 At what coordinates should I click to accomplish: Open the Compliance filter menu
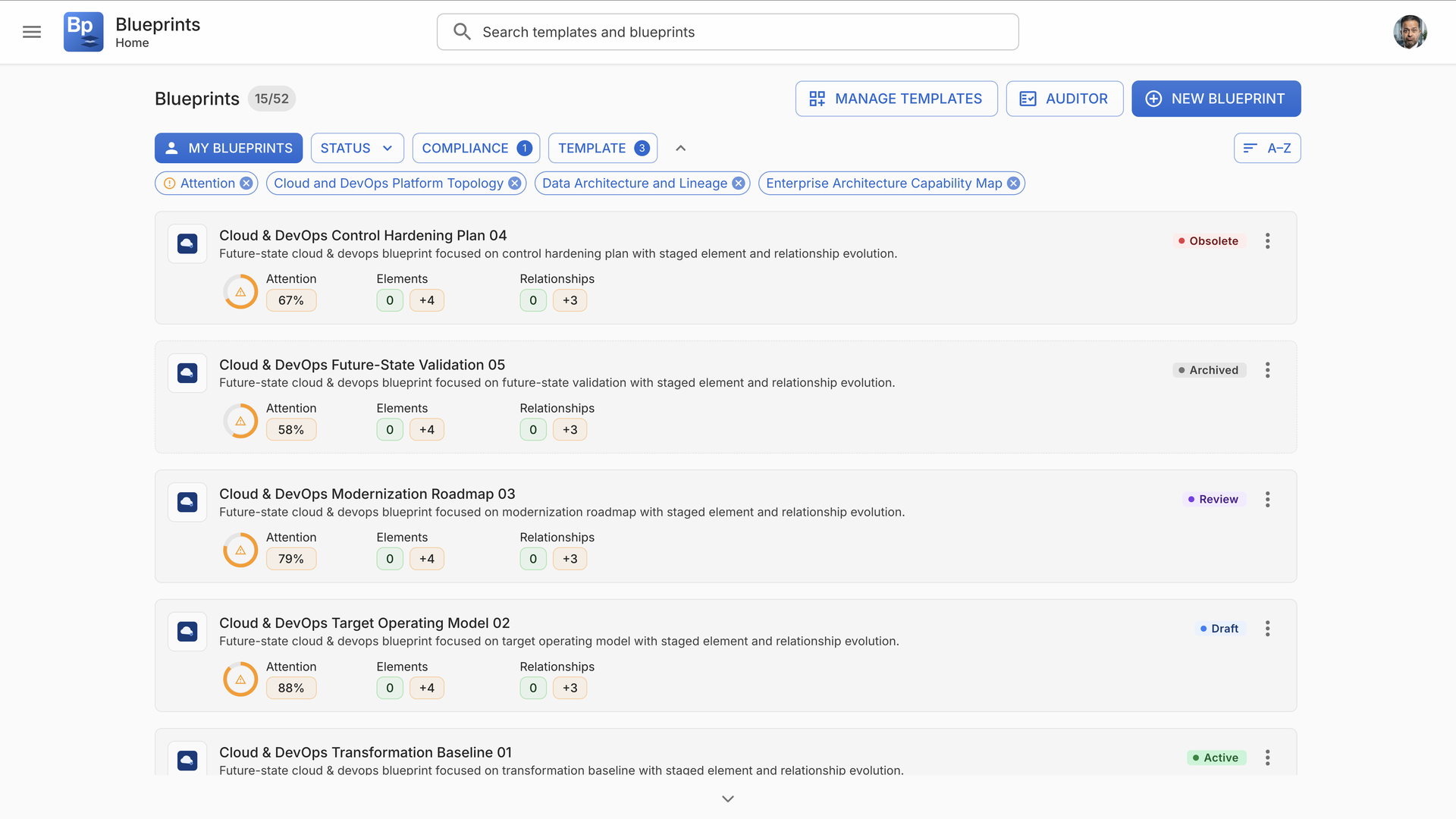[475, 148]
